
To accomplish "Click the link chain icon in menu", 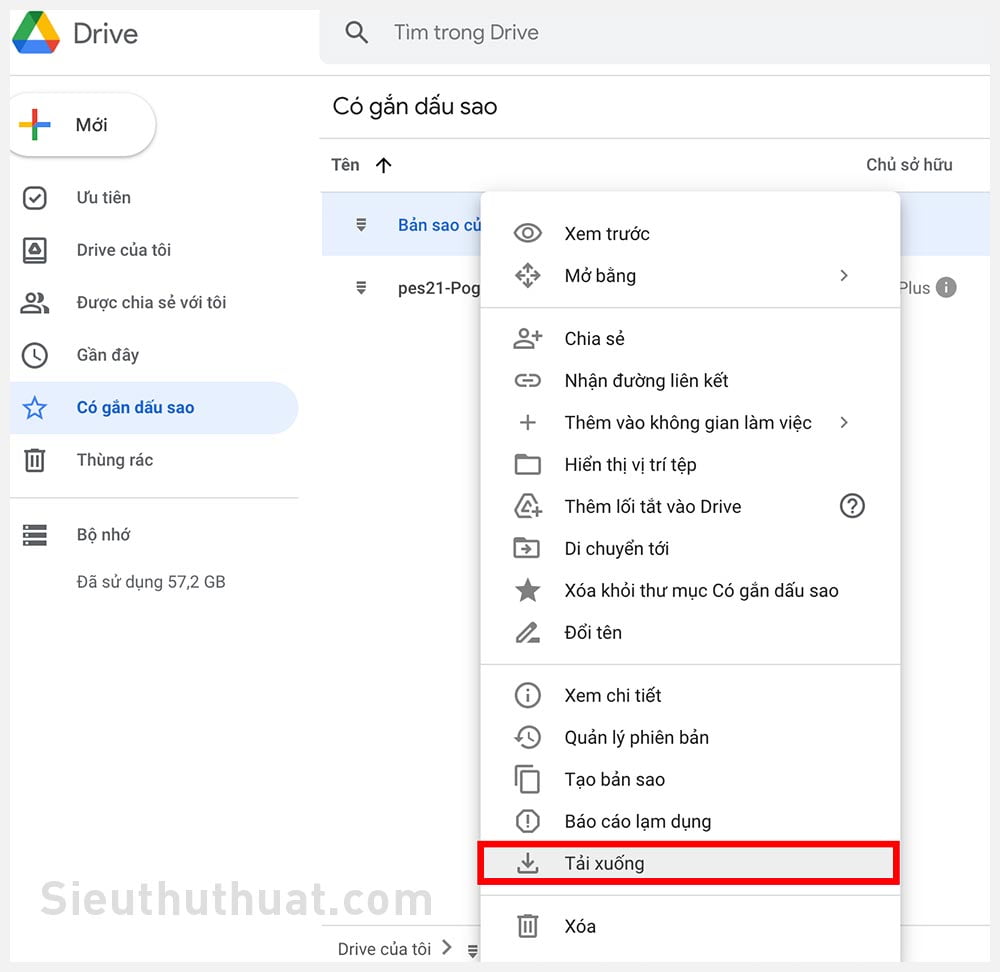I will (x=527, y=381).
